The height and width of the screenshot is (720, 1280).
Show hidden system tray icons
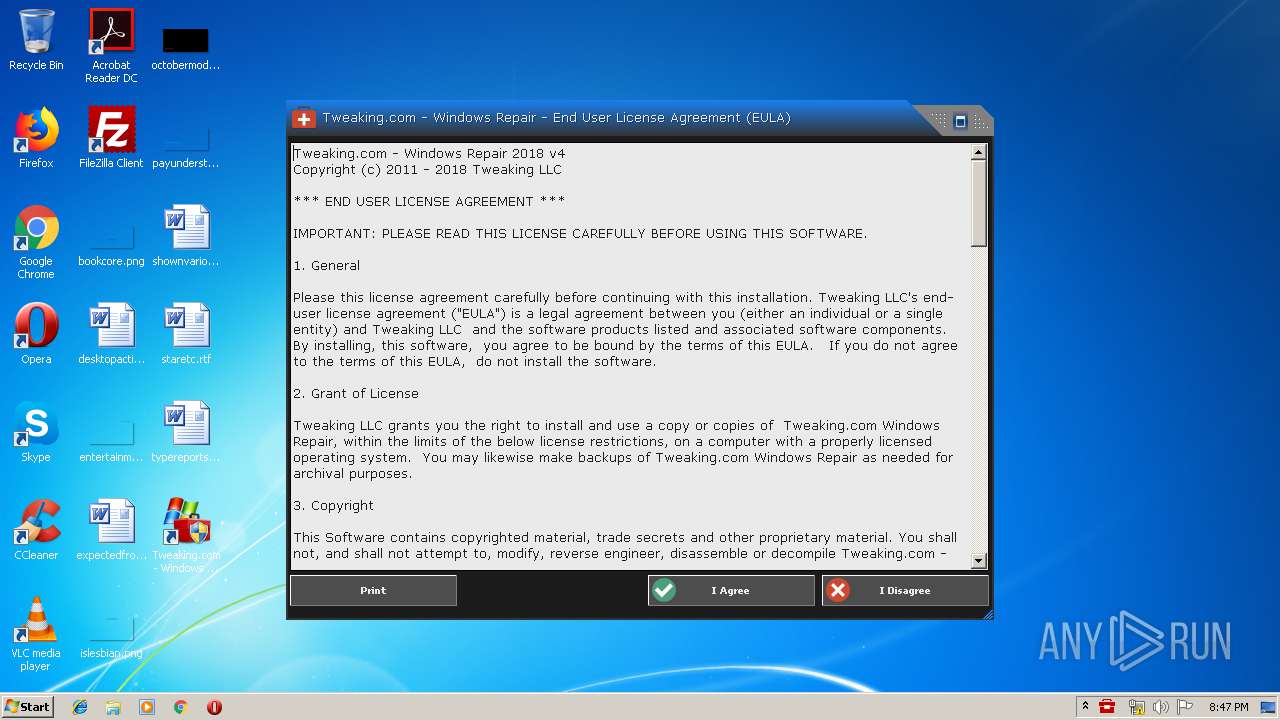click(1085, 707)
